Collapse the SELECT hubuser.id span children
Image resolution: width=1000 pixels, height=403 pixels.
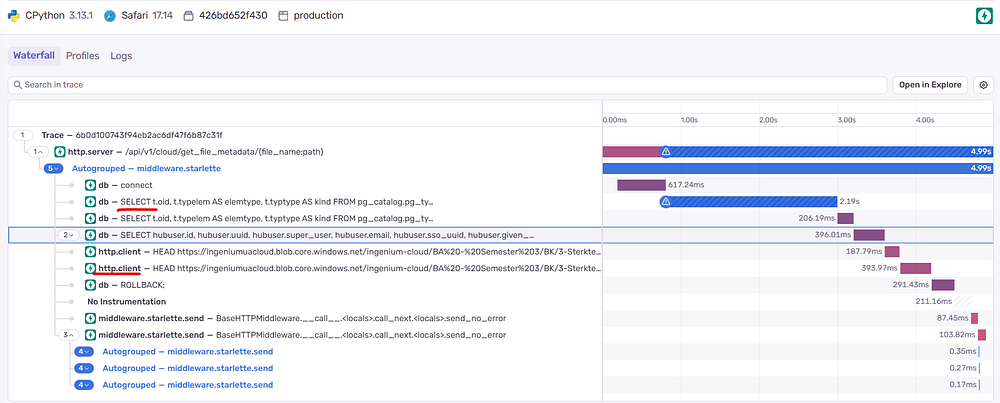tap(68, 235)
